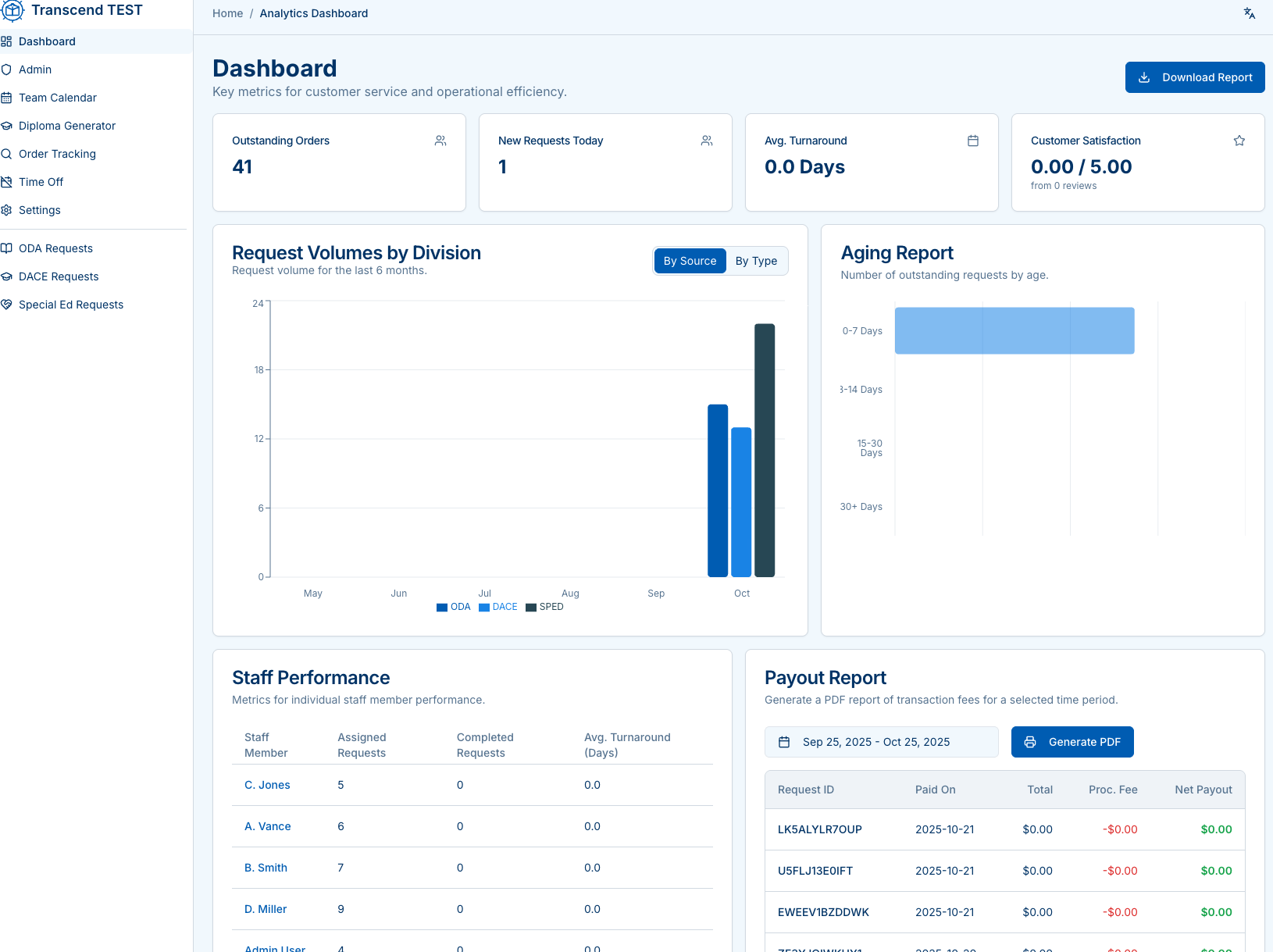Click the calendar icon on Avg. Turnaround card
The width and height of the screenshot is (1273, 952).
pos(973,141)
